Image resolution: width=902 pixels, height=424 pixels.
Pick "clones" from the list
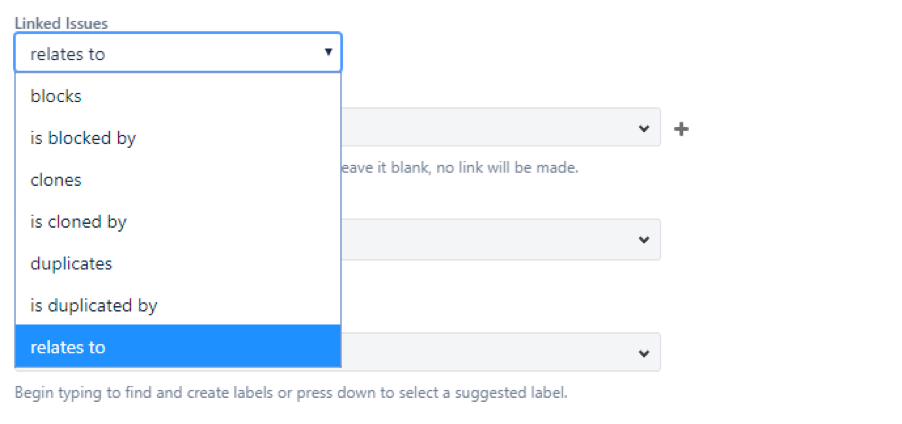[x=178, y=180]
